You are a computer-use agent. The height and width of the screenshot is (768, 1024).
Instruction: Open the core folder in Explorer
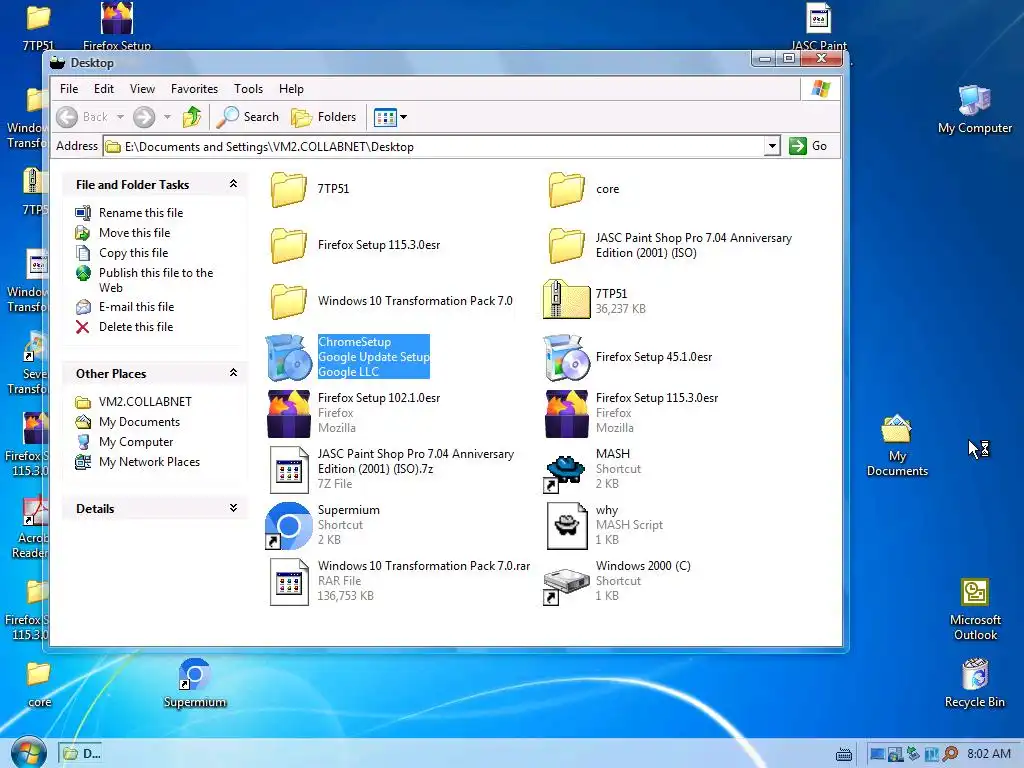[x=566, y=189]
